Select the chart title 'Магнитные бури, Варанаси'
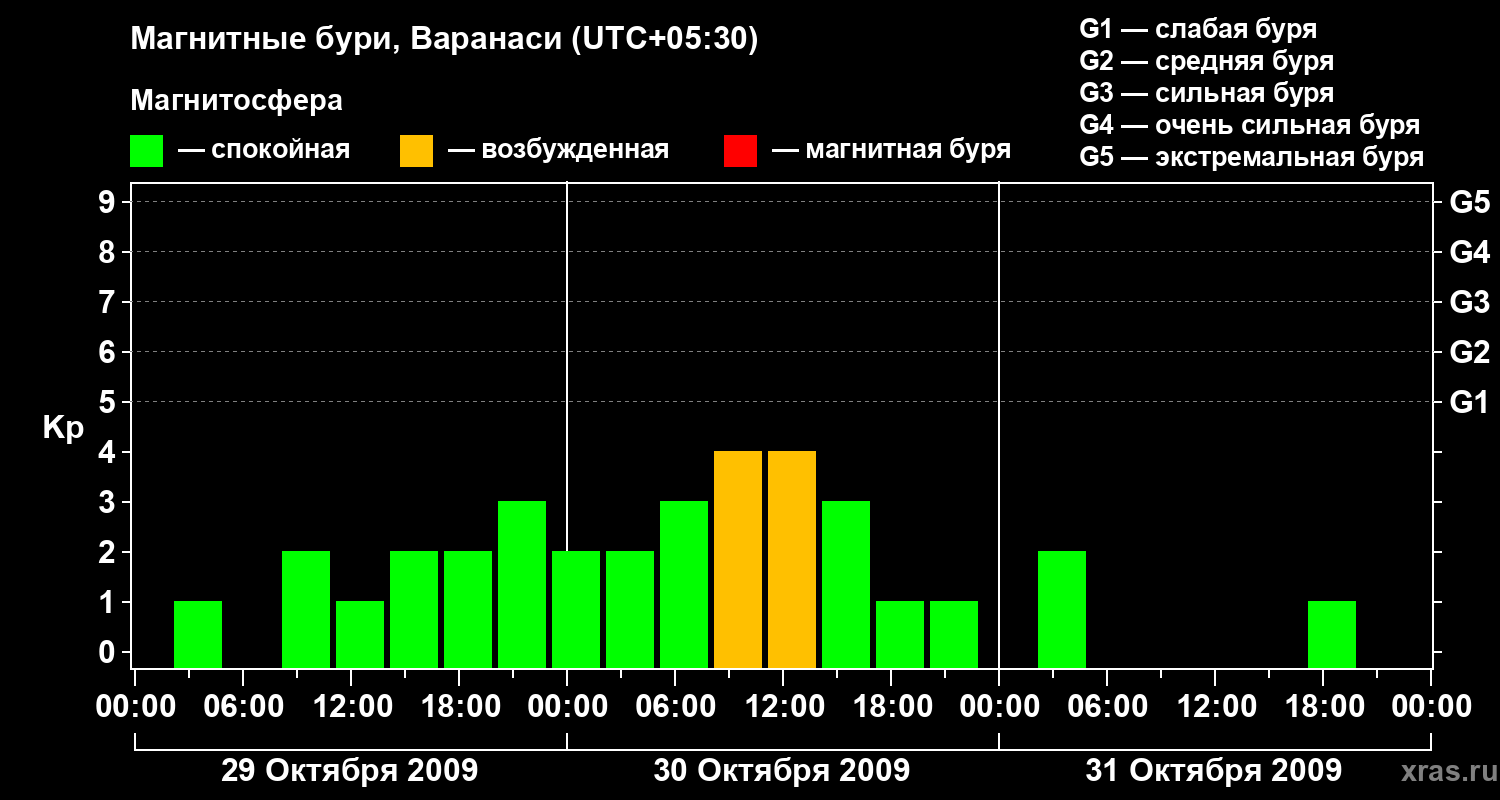The width and height of the screenshot is (1500, 800). (x=346, y=40)
